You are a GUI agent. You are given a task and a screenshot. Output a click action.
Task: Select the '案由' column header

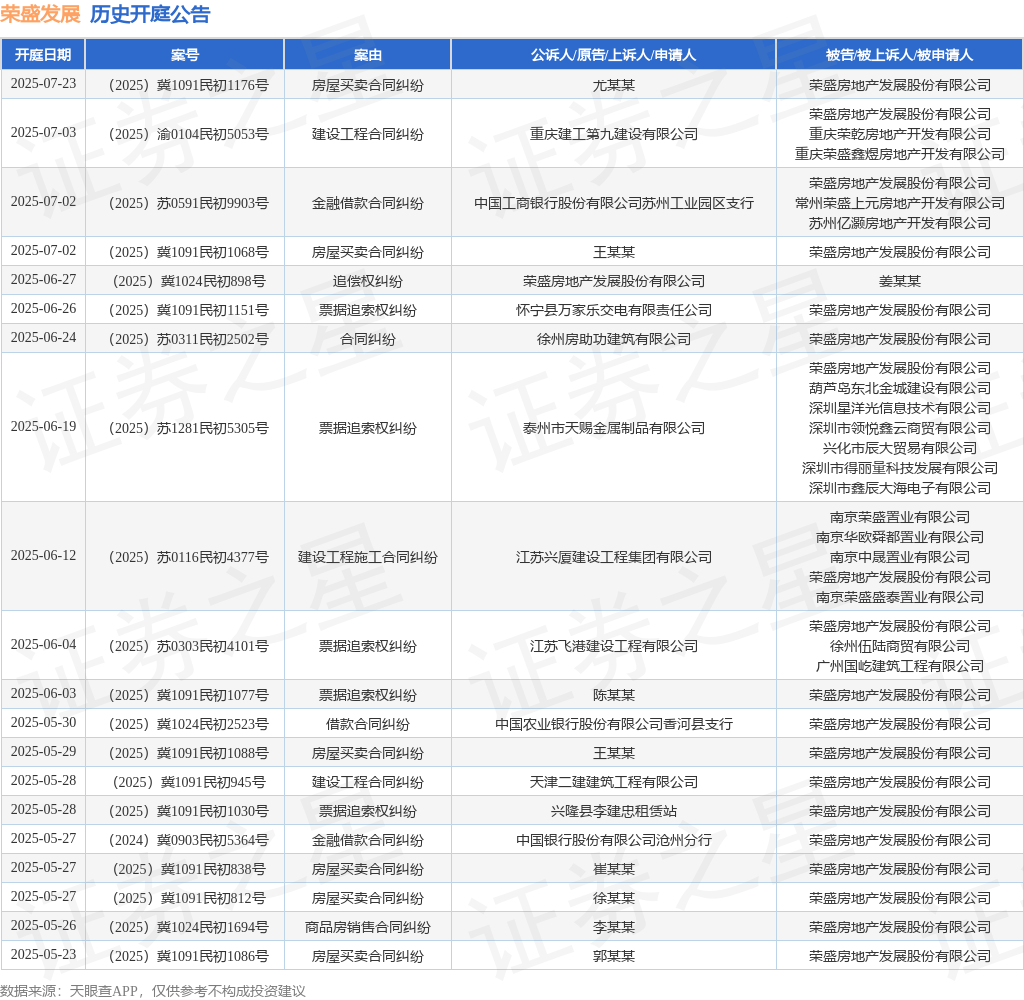point(368,55)
